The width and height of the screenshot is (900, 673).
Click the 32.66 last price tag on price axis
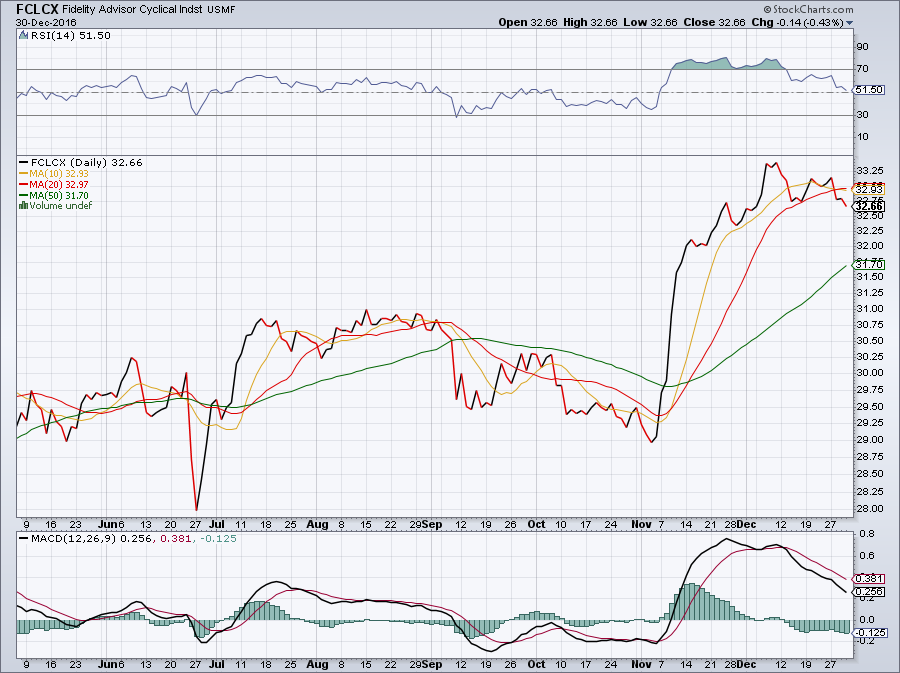pos(869,206)
